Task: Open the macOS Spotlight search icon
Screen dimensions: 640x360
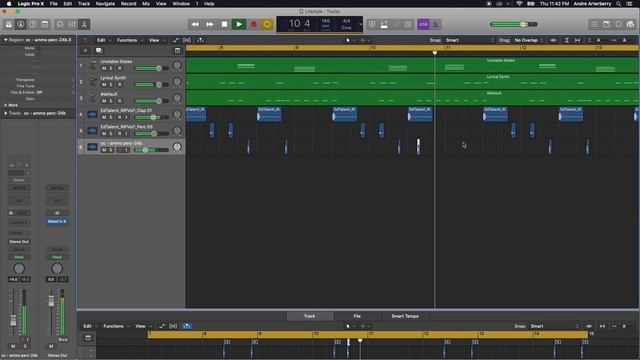Action: pos(618,4)
